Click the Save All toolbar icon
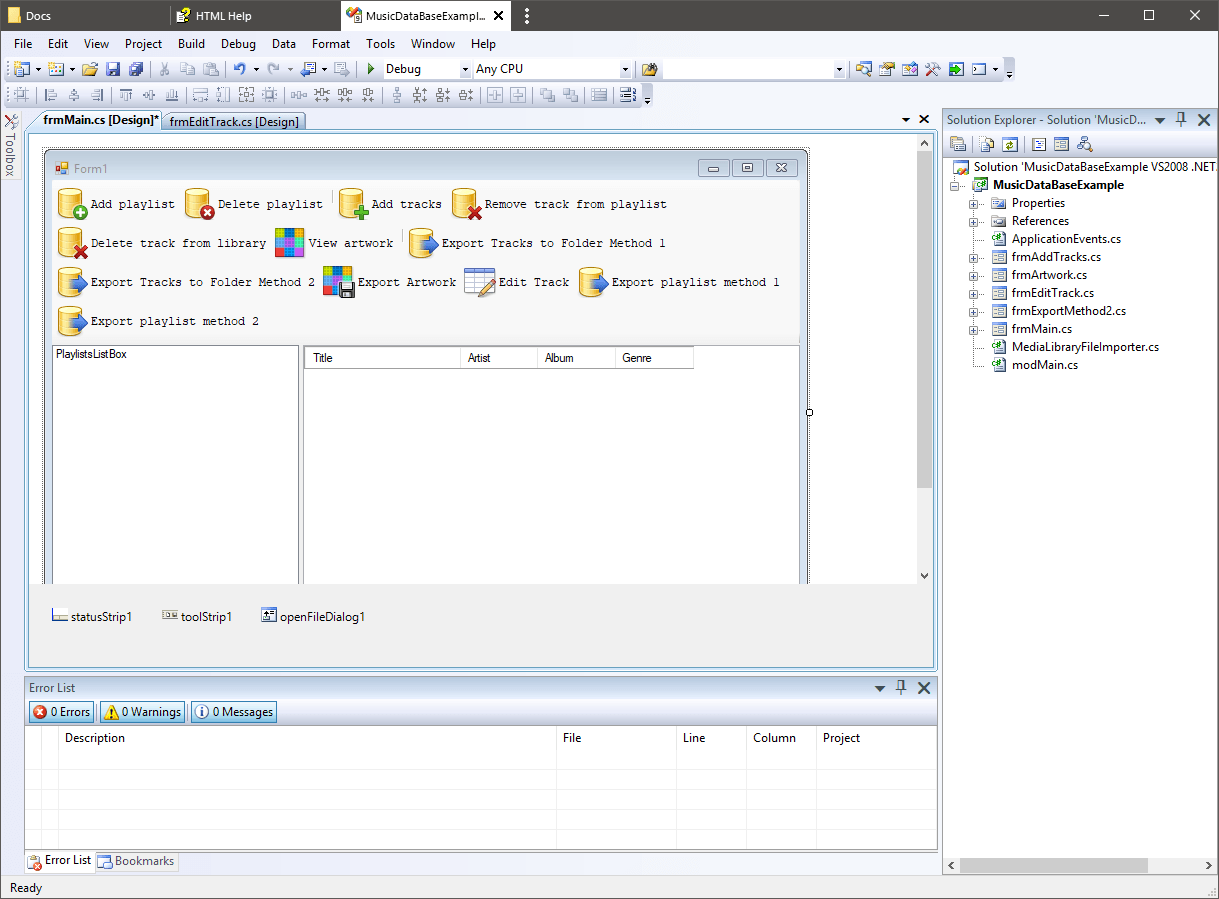This screenshot has height=899, width=1219. pos(135,69)
